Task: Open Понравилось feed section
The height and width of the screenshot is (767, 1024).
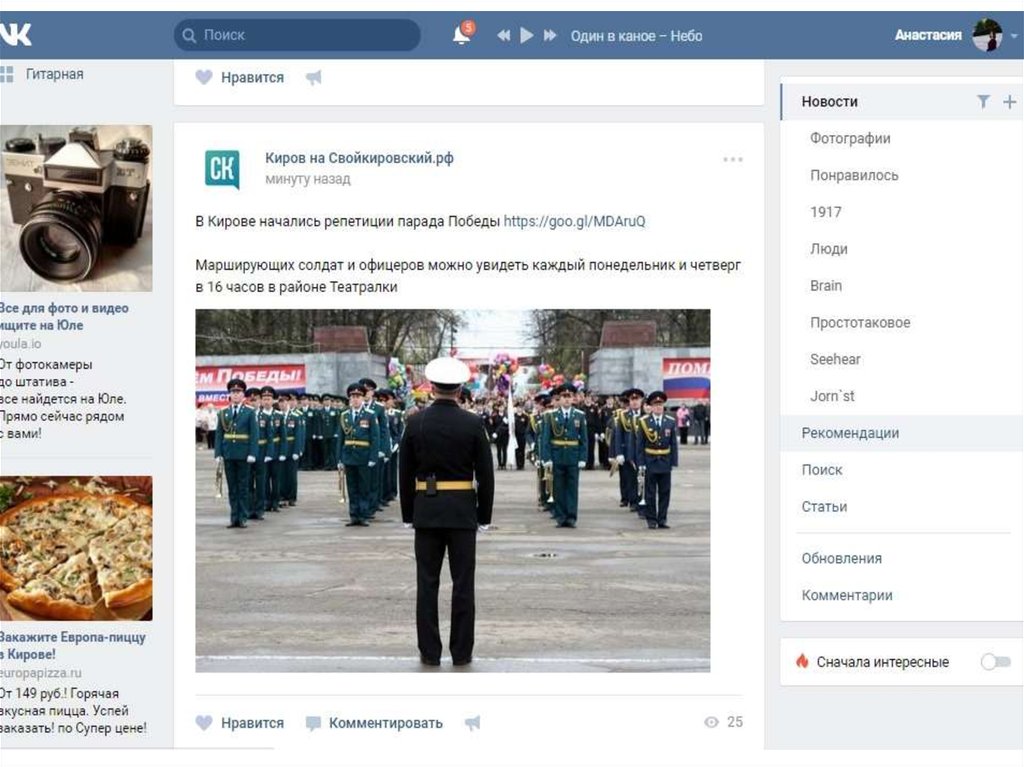Action: pos(854,175)
